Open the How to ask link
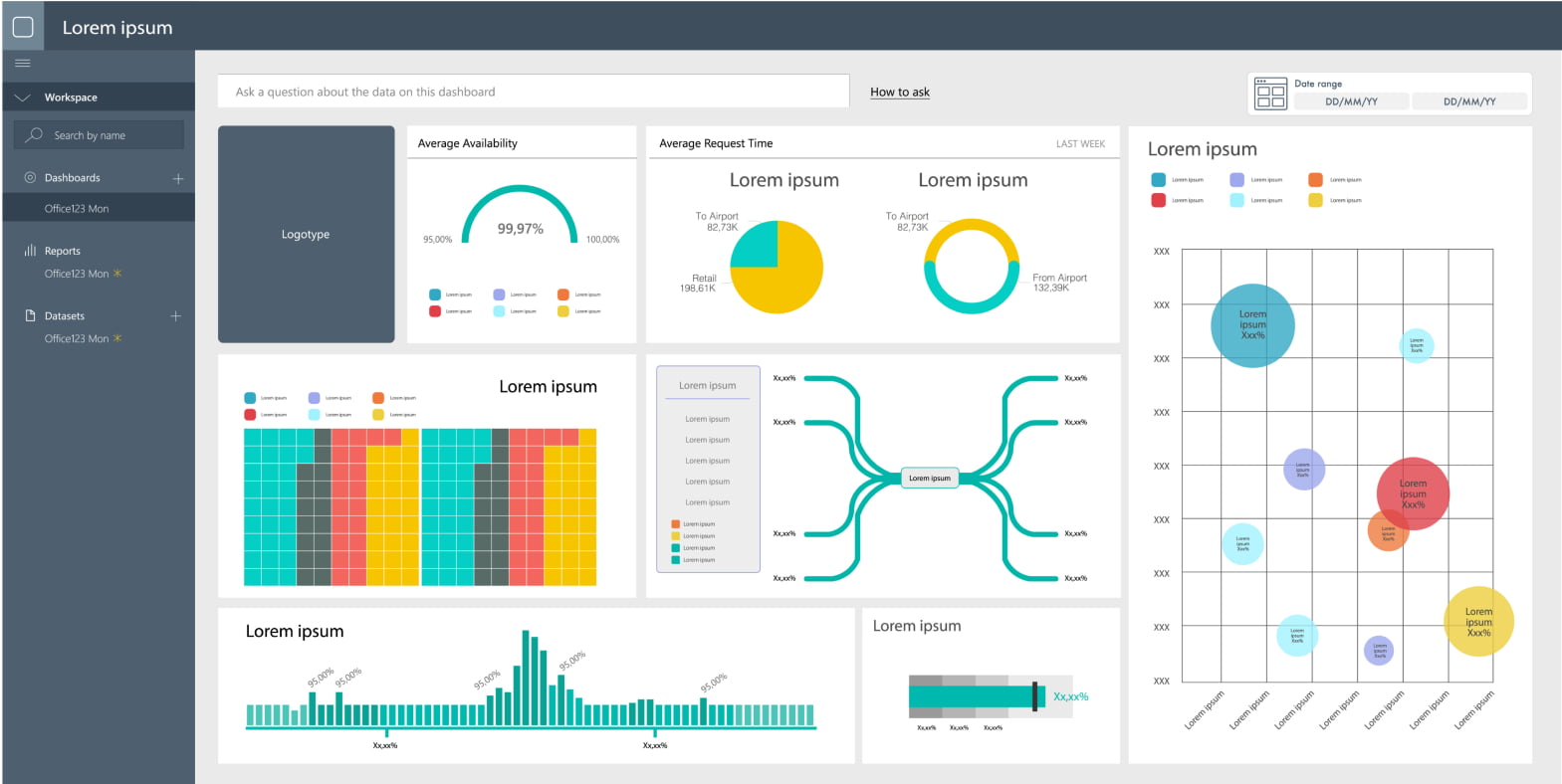This screenshot has height=784, width=1562. [900, 92]
